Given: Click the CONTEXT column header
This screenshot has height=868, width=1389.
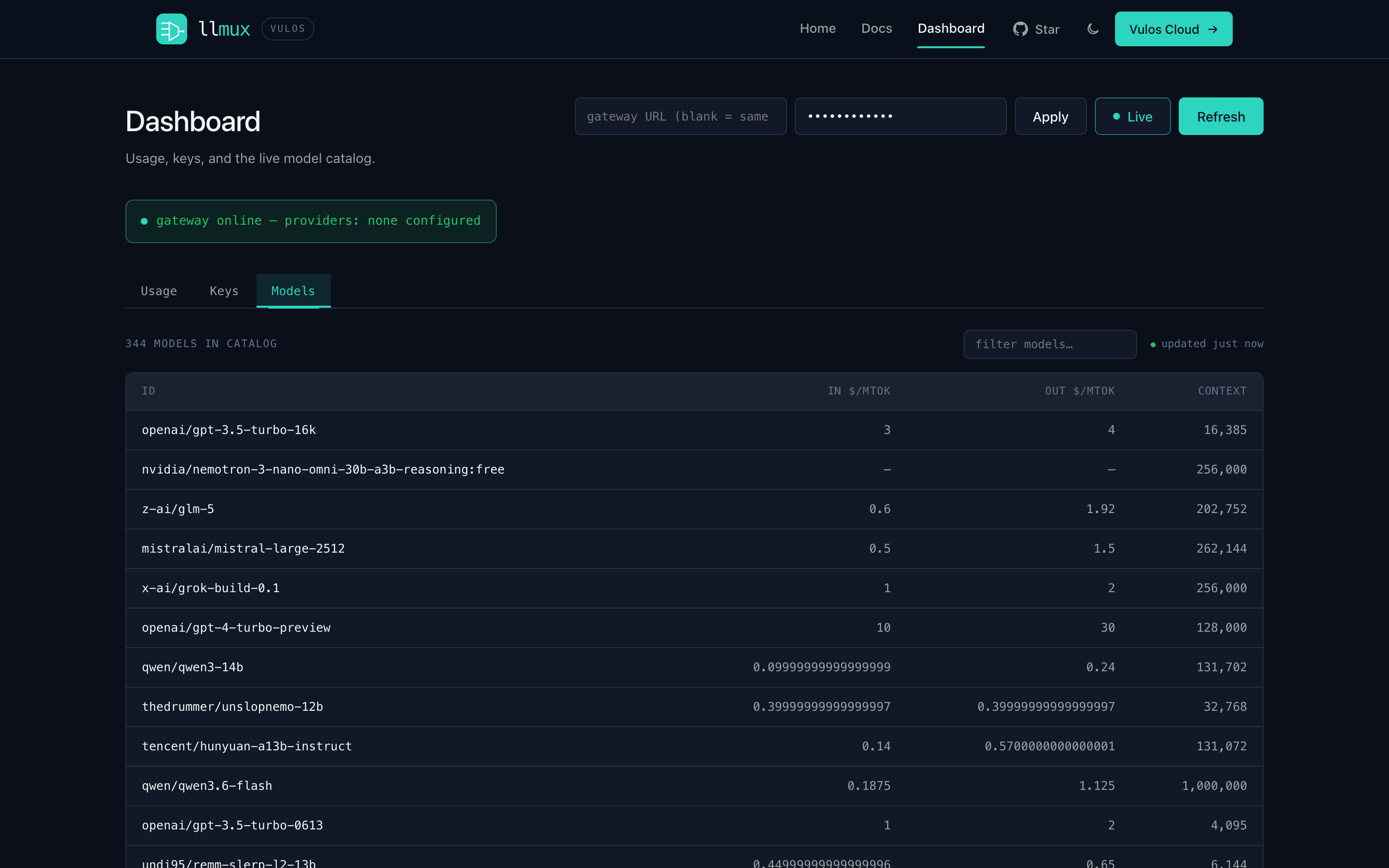Looking at the screenshot, I should [1222, 391].
